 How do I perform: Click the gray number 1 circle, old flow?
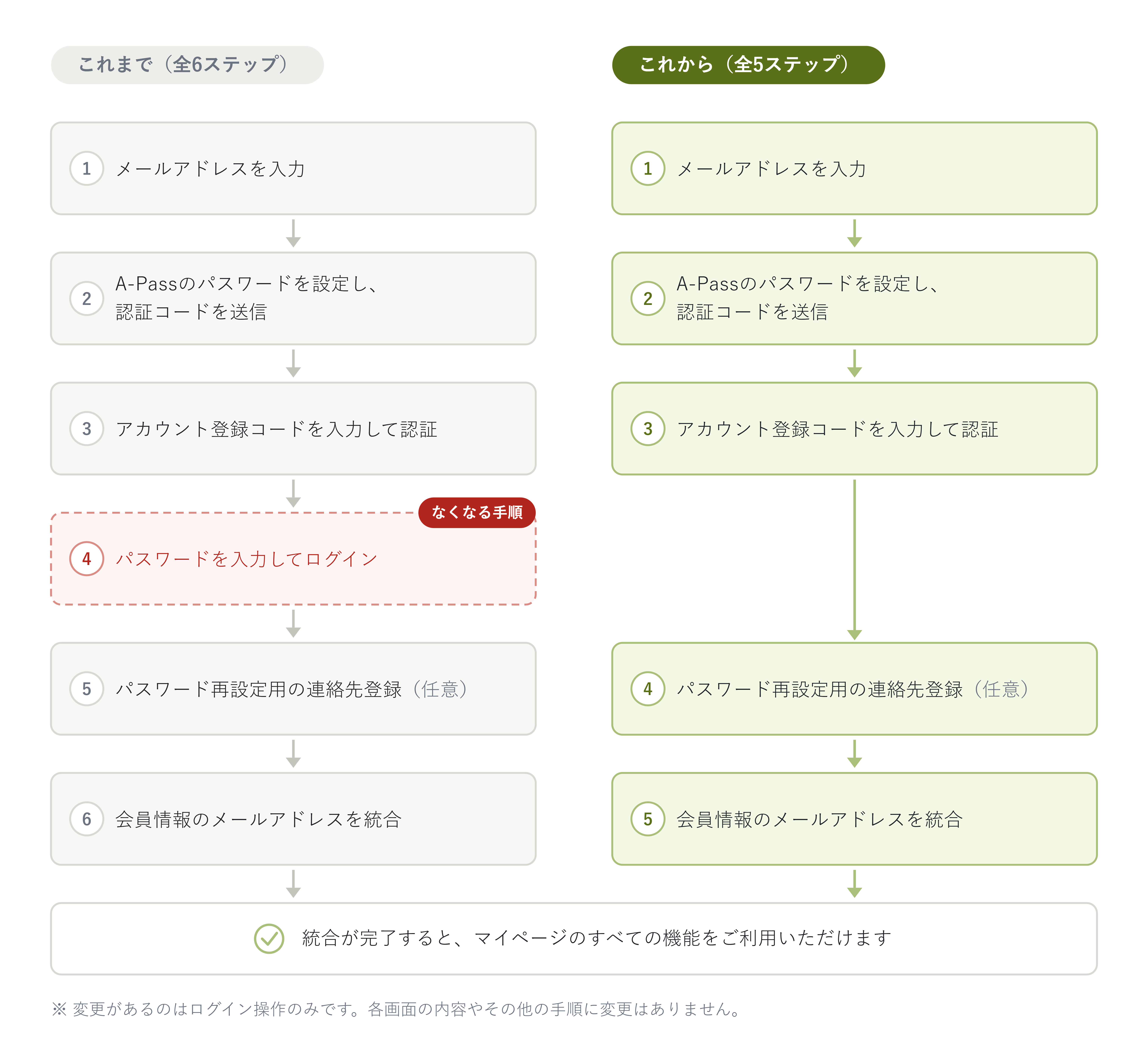pos(87,169)
